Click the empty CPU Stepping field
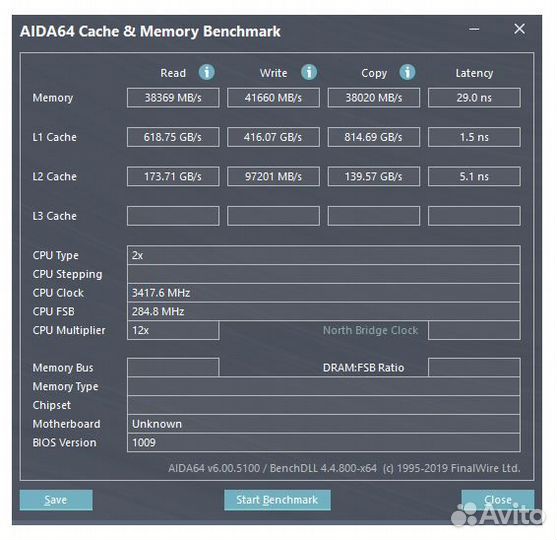Viewport: 557px width, 540px height. click(x=324, y=274)
